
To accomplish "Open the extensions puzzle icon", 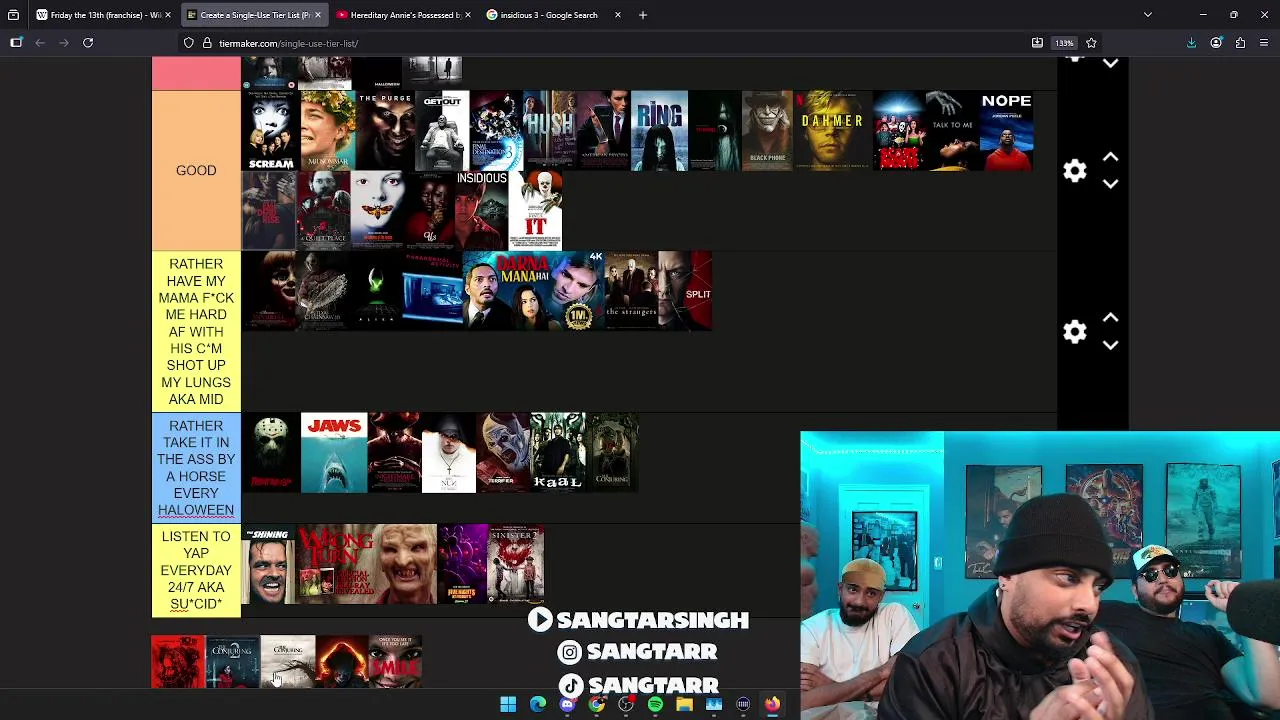I will tap(1240, 43).
